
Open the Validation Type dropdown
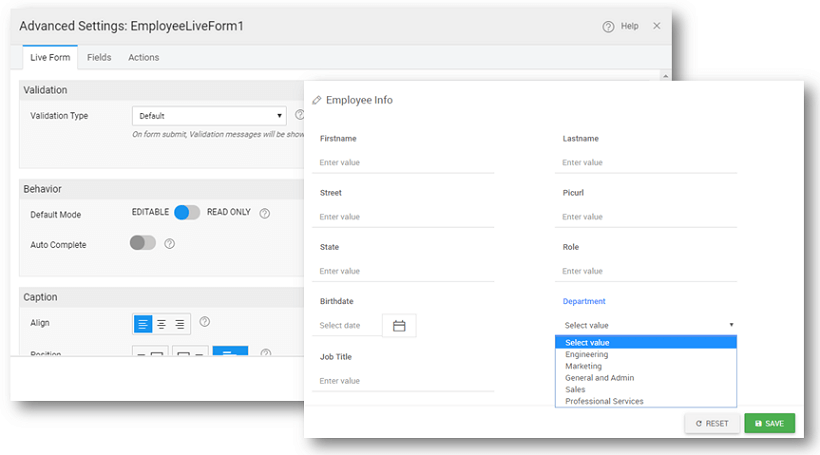click(209, 116)
